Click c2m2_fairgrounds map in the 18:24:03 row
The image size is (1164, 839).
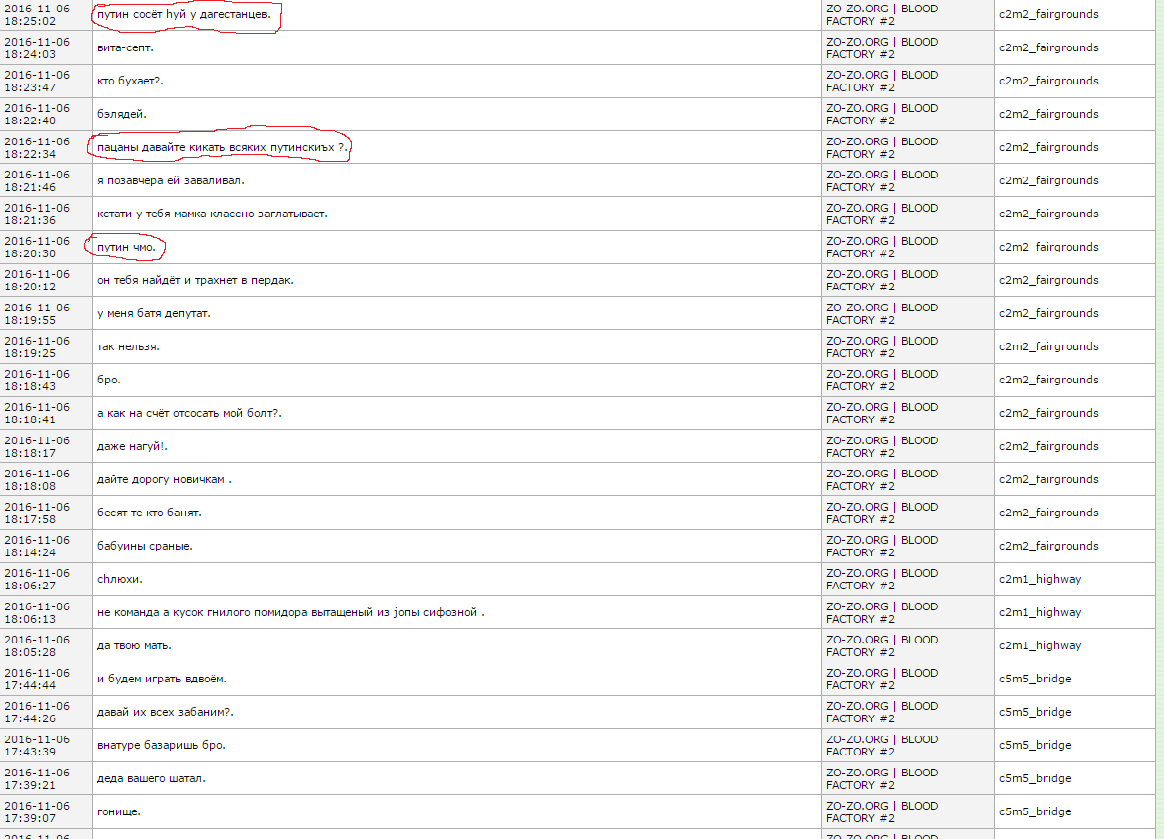[x=1048, y=48]
